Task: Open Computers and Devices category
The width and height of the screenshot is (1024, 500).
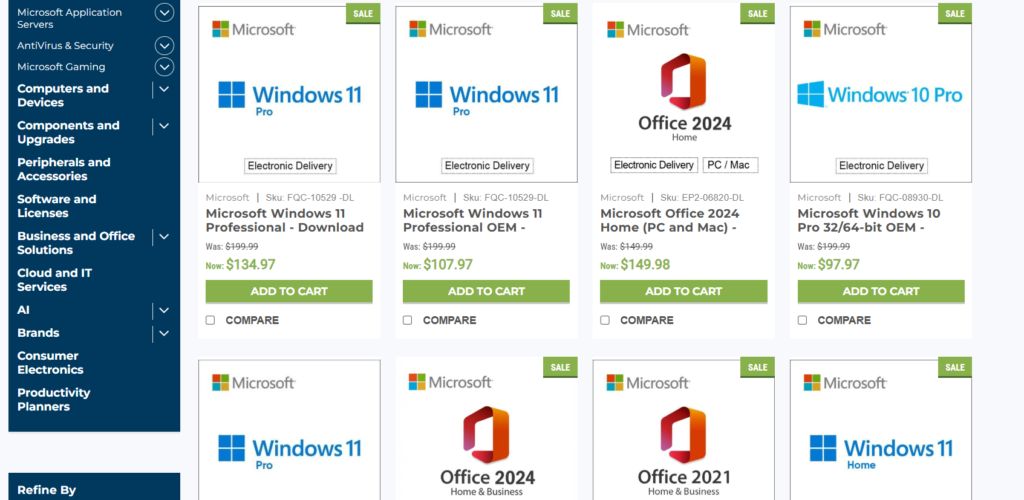Action: pyautogui.click(x=63, y=95)
